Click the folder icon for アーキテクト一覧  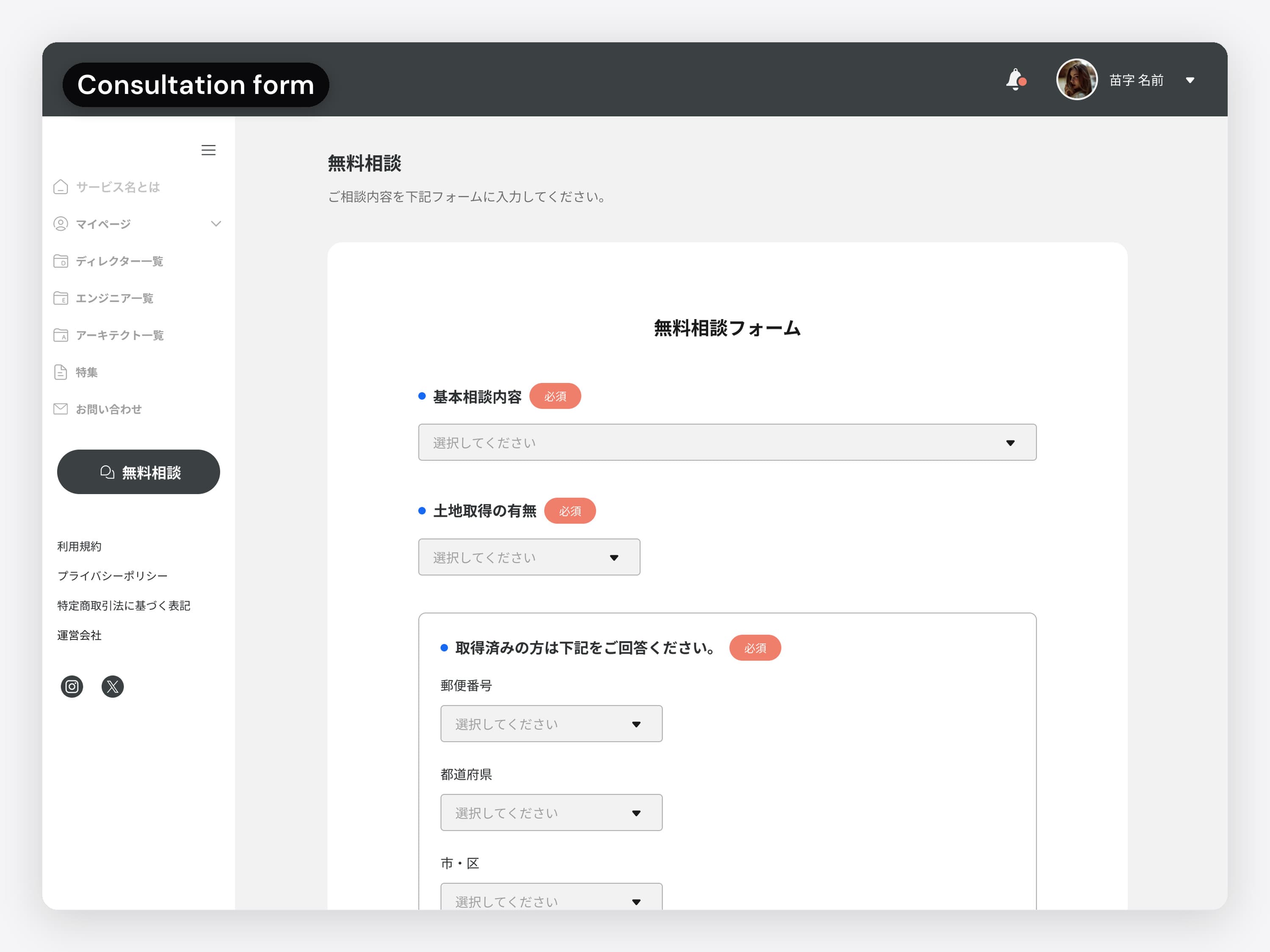coord(60,335)
